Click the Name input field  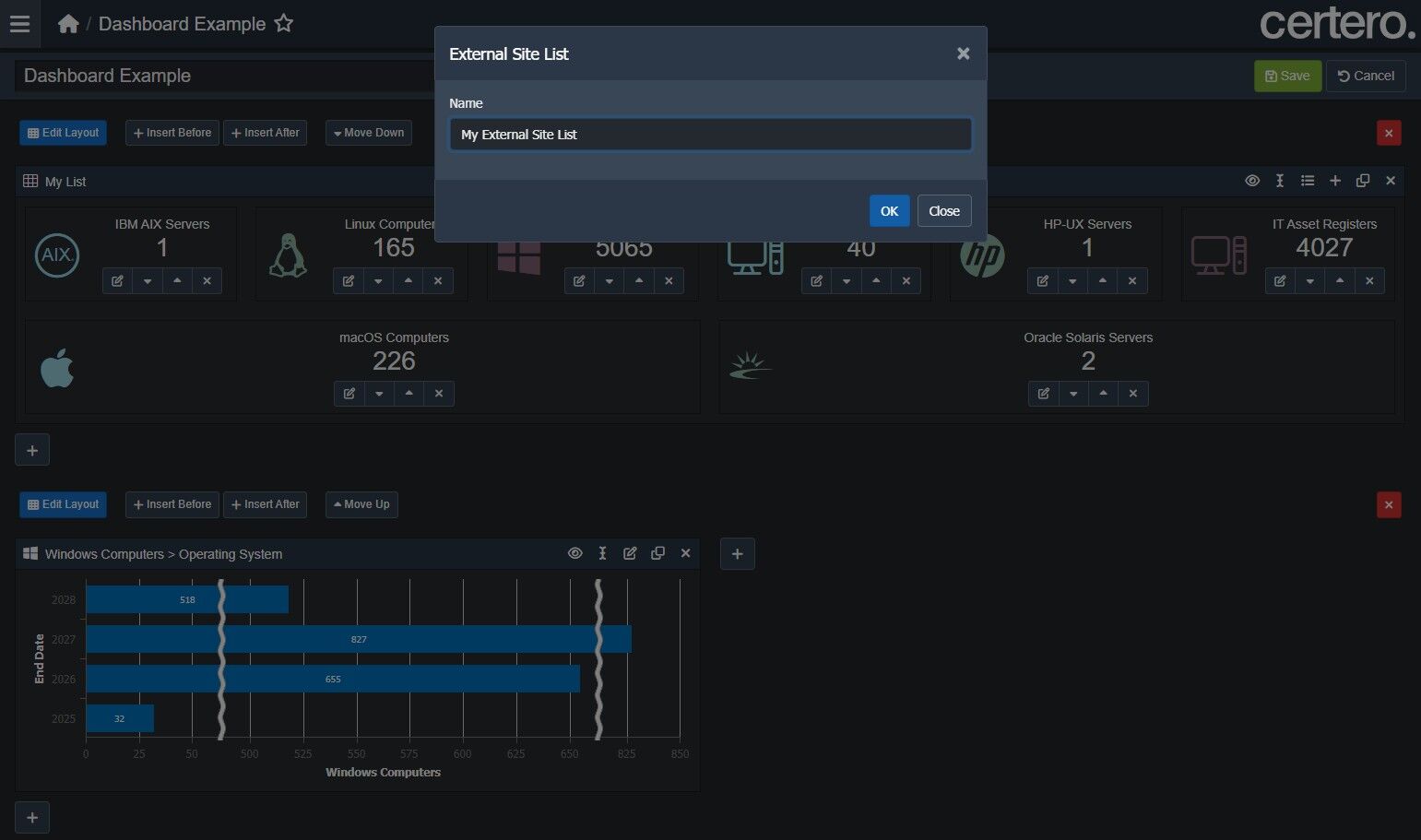[710, 135]
